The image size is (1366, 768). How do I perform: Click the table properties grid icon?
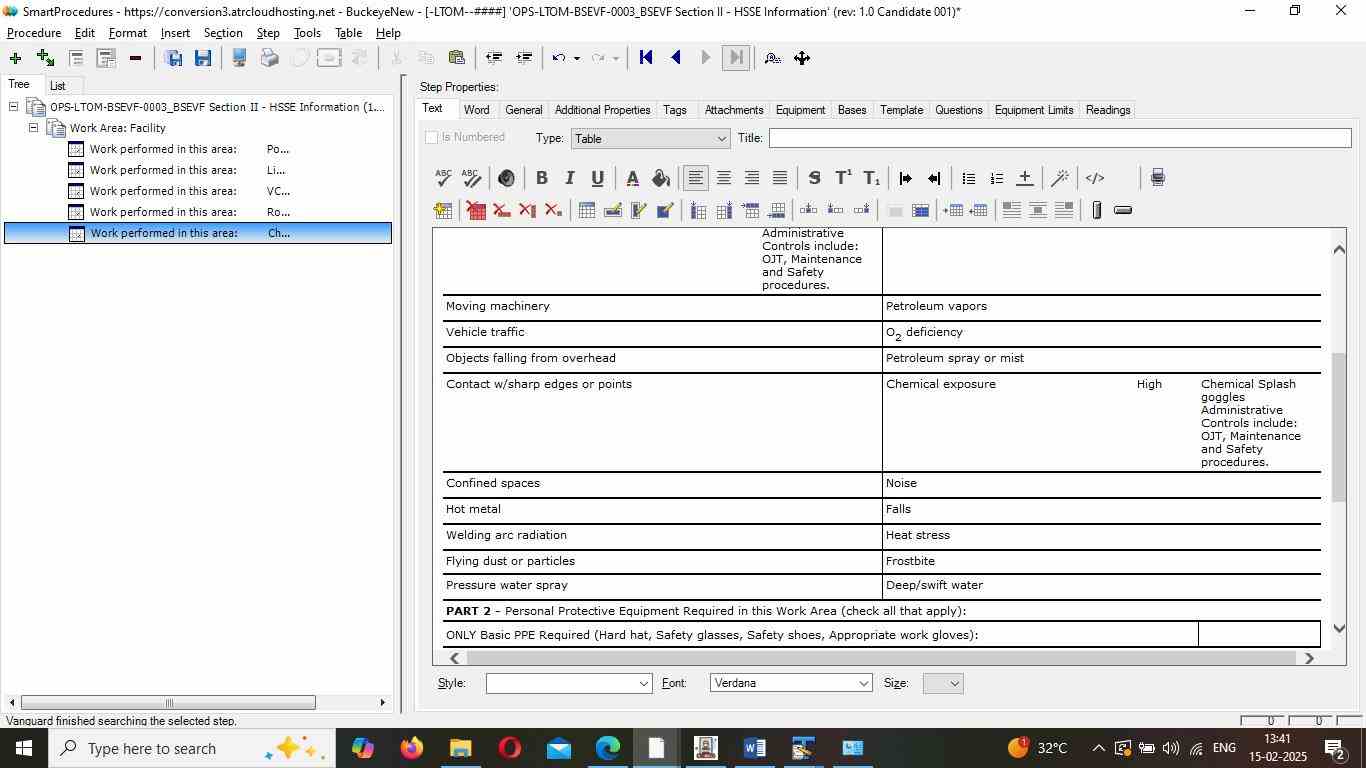point(587,210)
